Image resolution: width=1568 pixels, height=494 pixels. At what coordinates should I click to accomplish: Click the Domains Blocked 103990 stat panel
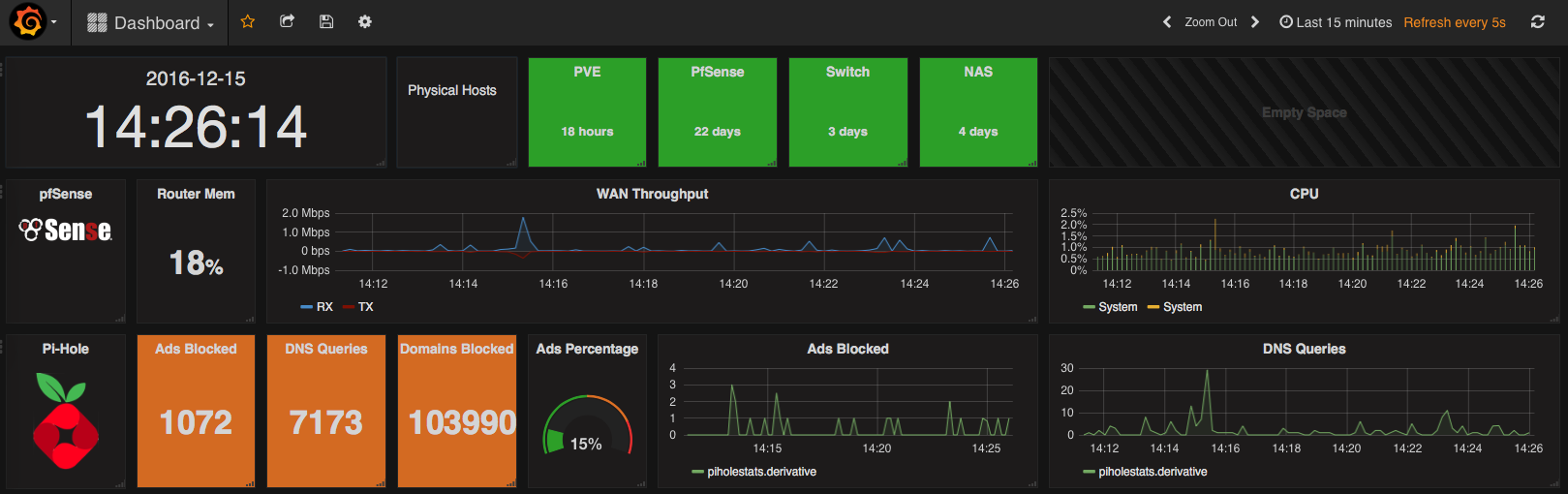point(457,411)
